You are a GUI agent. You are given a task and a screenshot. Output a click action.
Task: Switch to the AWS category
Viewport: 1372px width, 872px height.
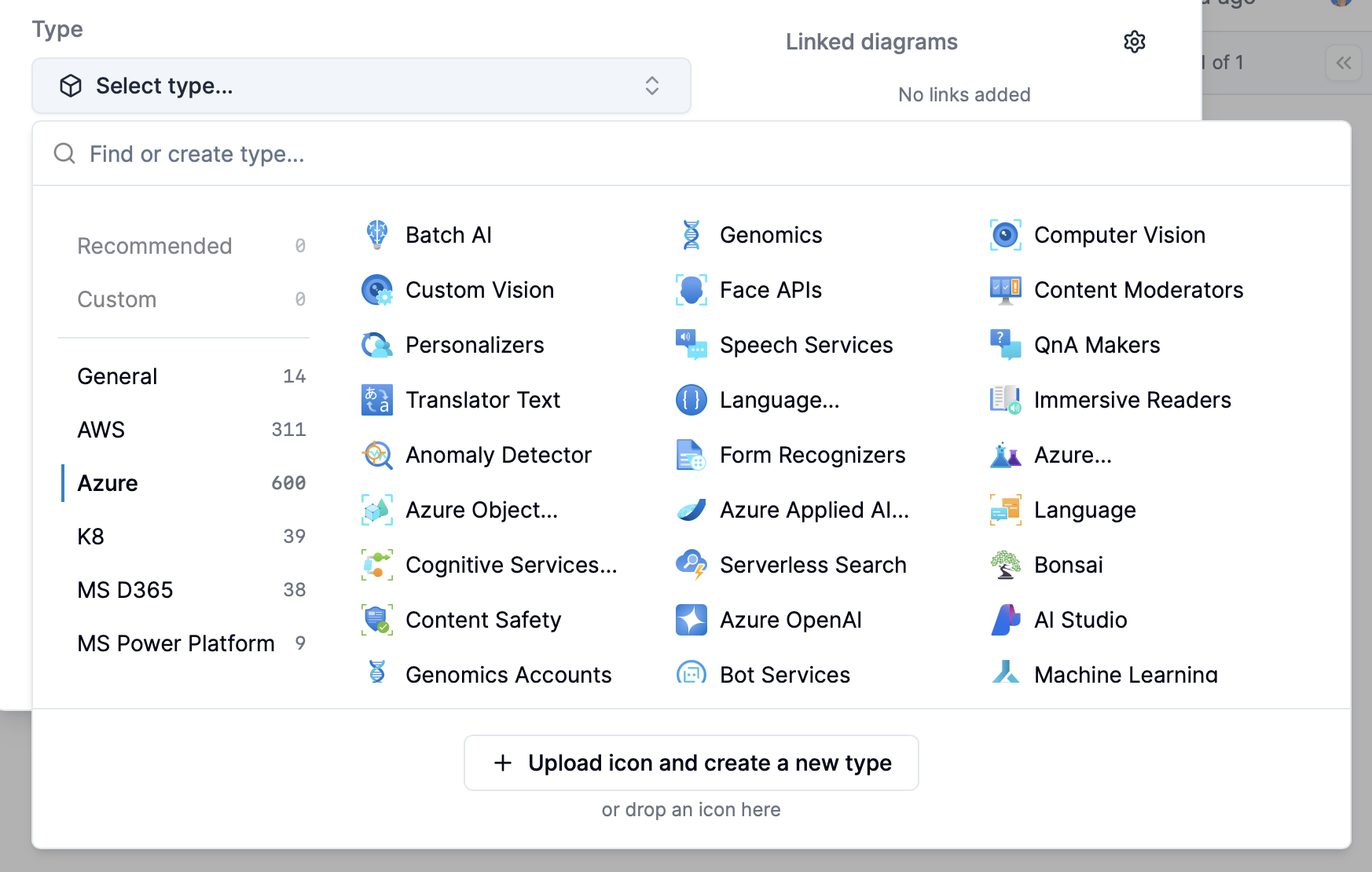(x=101, y=429)
